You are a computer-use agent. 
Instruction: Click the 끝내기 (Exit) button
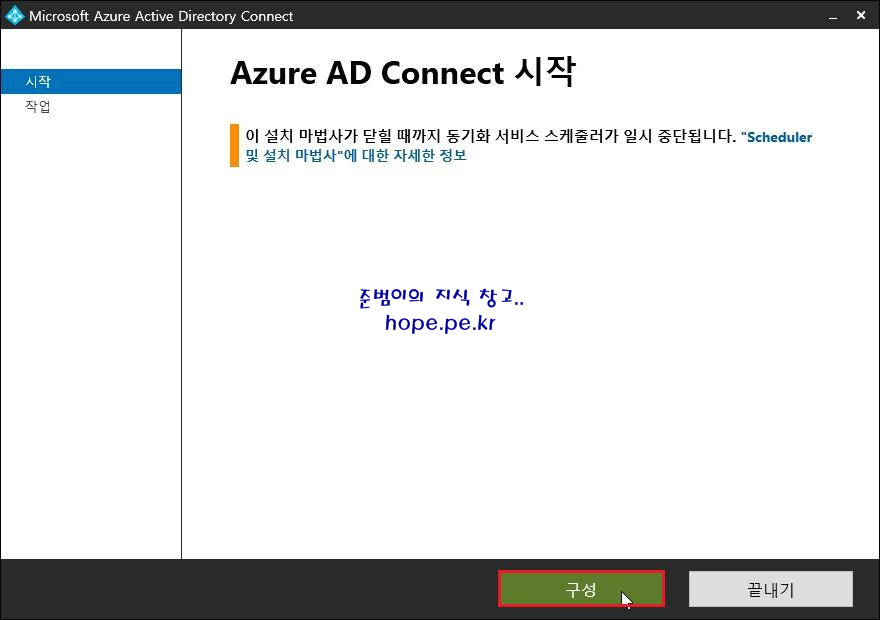(x=771, y=589)
